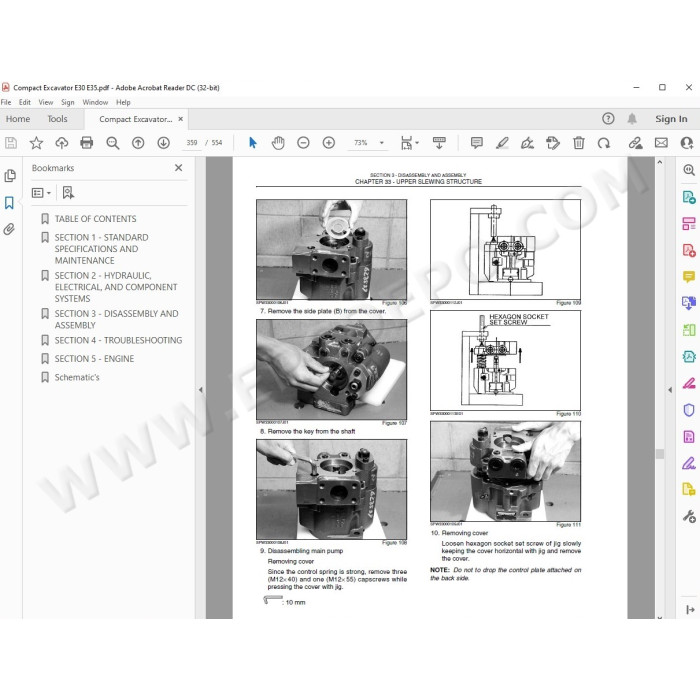Image resolution: width=700 pixels, height=700 pixels.
Task: Switch to the Tools tab
Action: pyautogui.click(x=57, y=119)
